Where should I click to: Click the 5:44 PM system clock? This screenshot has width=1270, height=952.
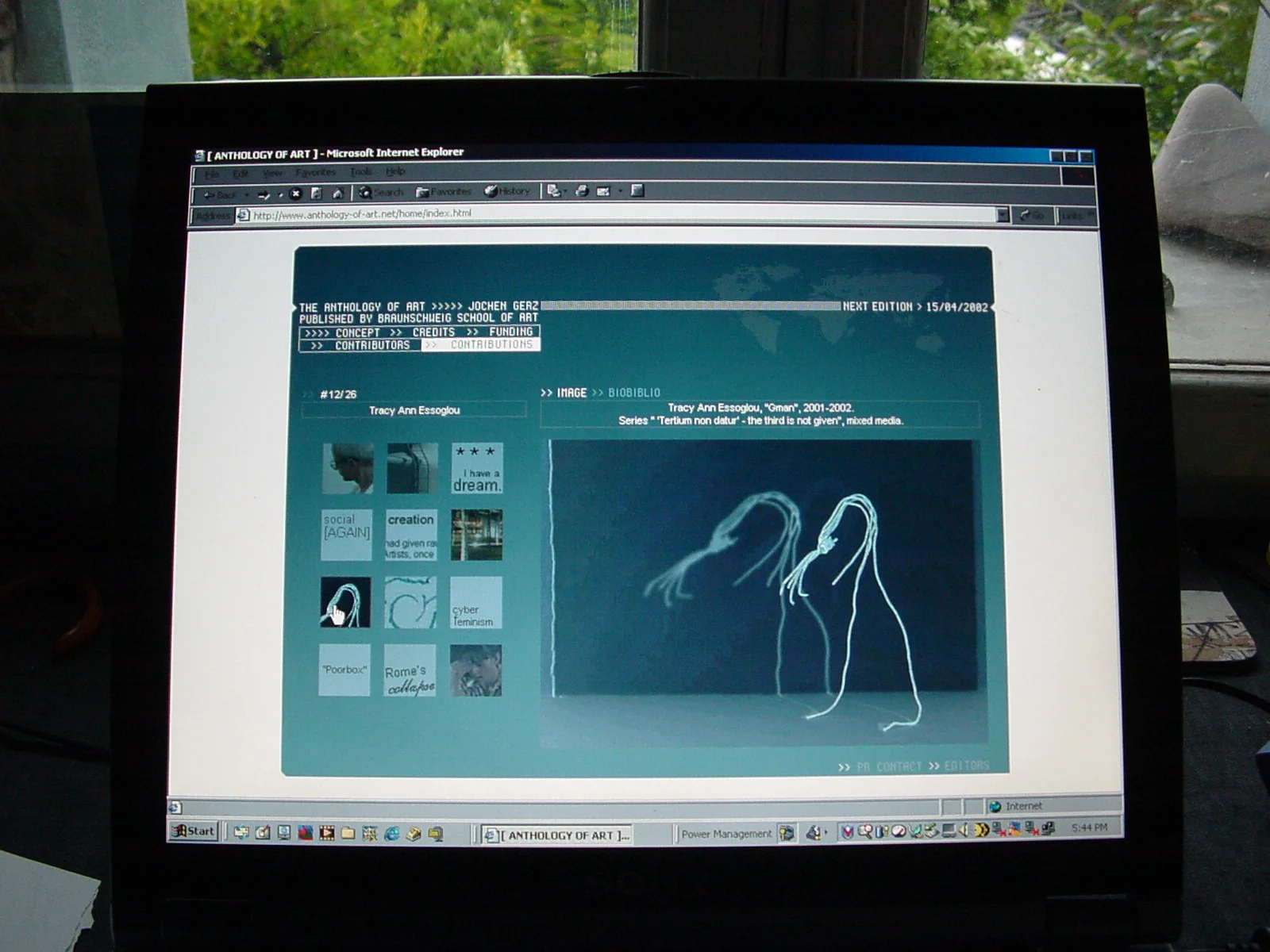pos(1089,827)
